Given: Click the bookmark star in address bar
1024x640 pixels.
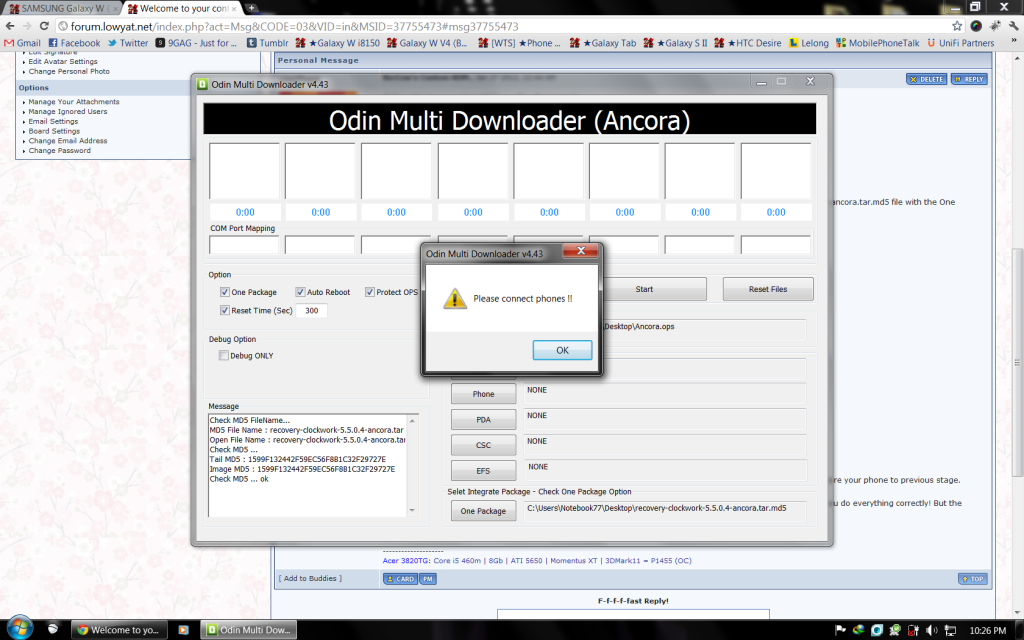Looking at the screenshot, I should click(957, 25).
